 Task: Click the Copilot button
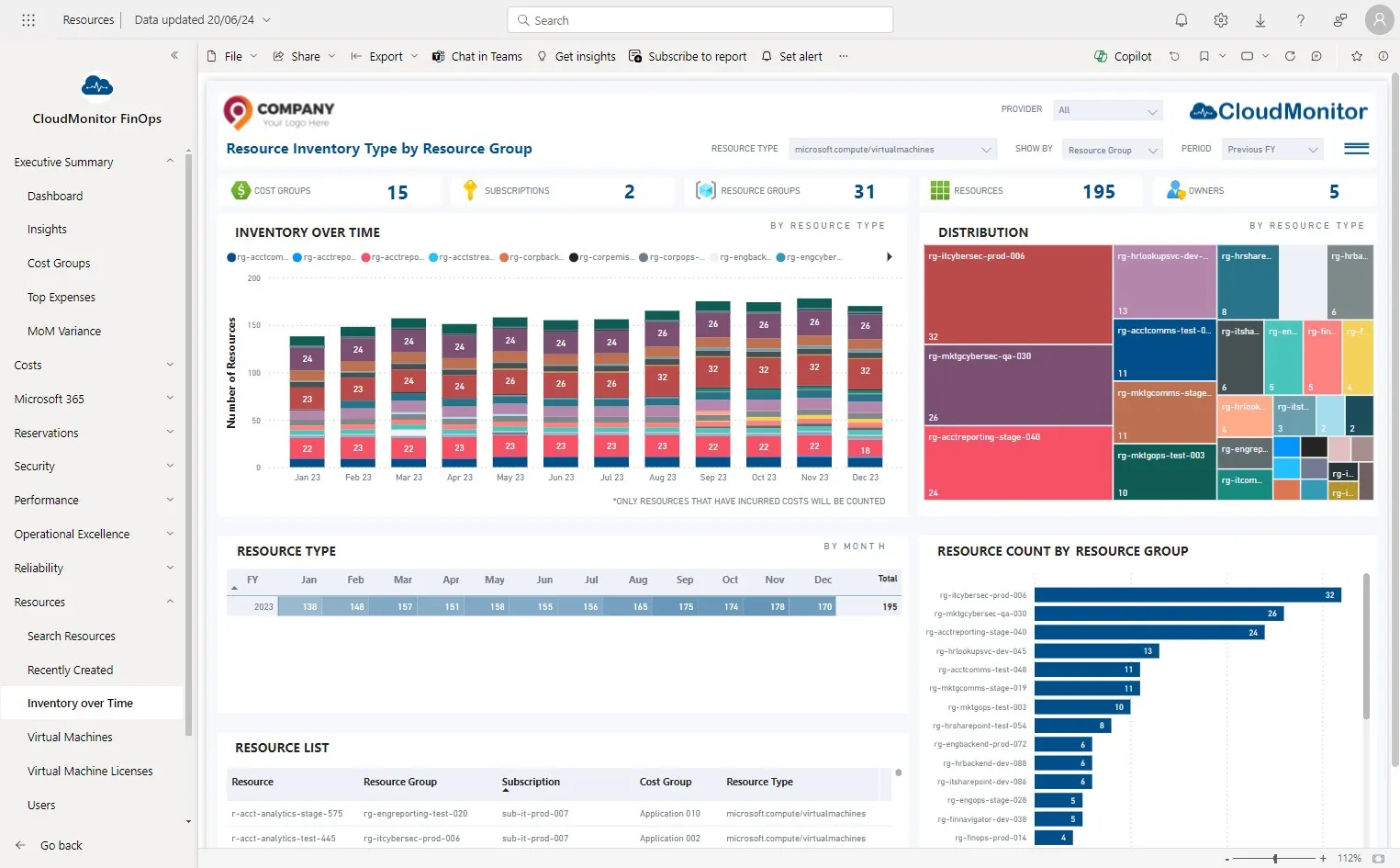[x=1123, y=56]
